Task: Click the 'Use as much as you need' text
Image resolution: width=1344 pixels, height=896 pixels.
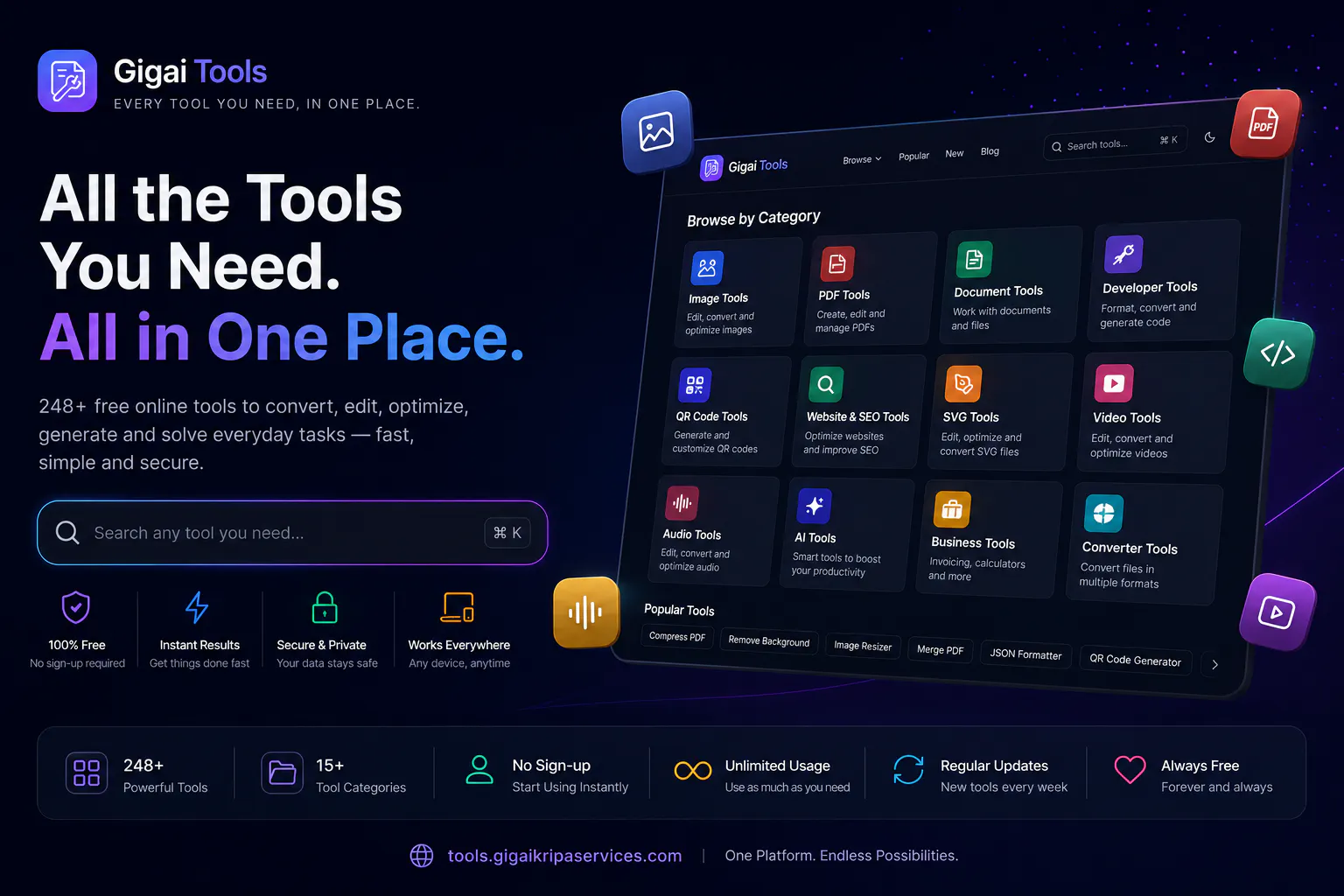Action: point(787,787)
